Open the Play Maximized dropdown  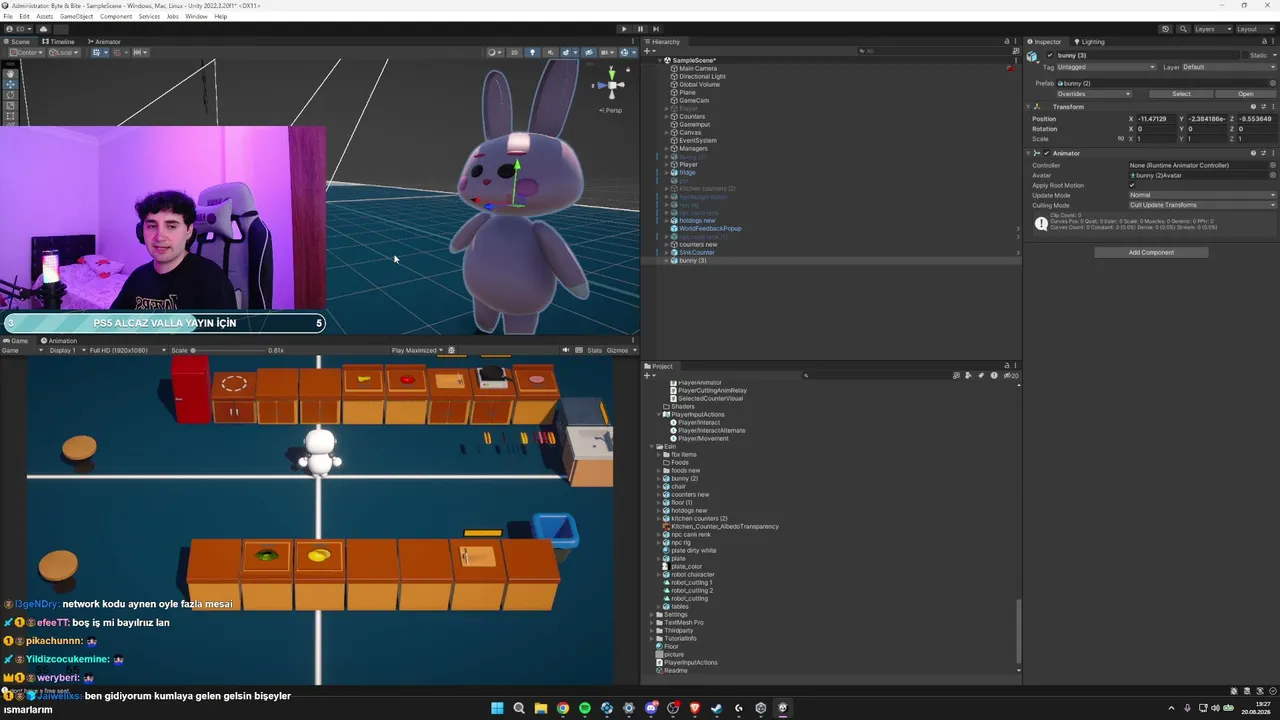(x=417, y=350)
